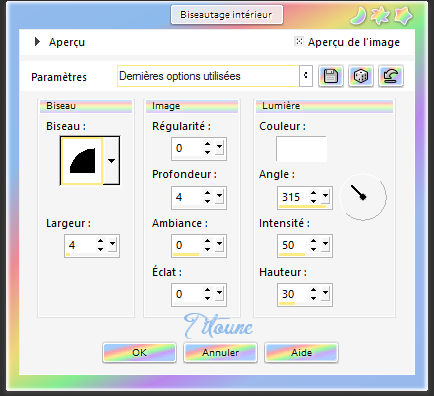Open the Angle slider dropdown arrow
This screenshot has height=396, width=434.
(x=325, y=197)
